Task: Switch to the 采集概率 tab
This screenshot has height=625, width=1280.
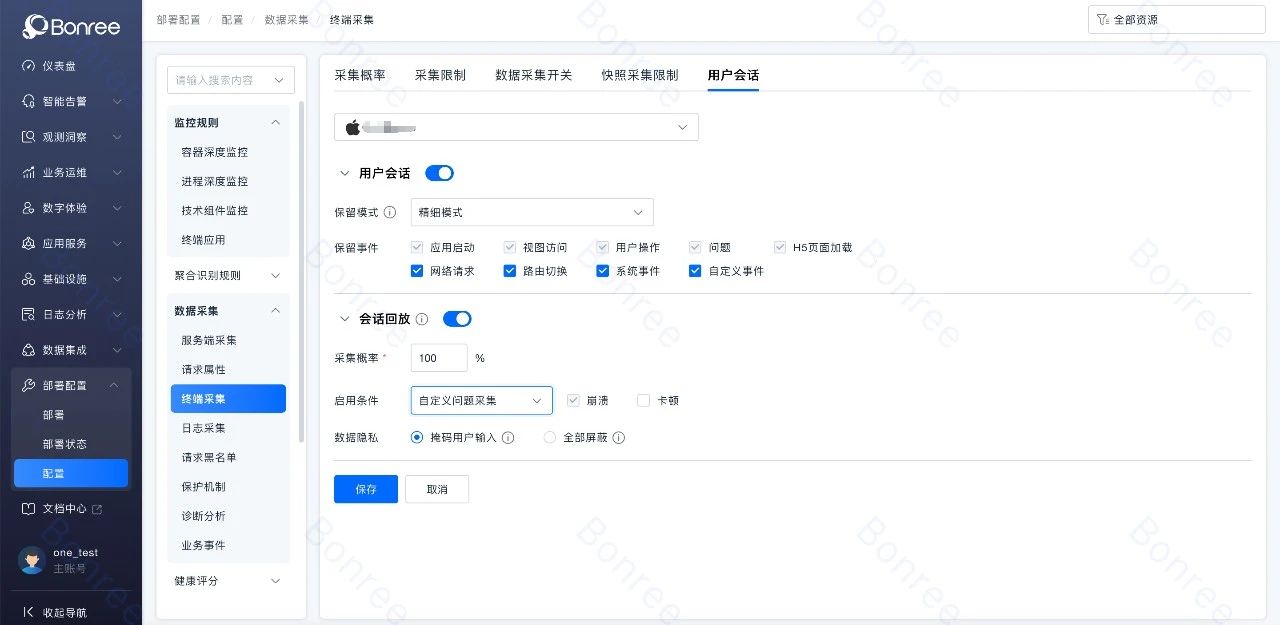Action: point(359,75)
